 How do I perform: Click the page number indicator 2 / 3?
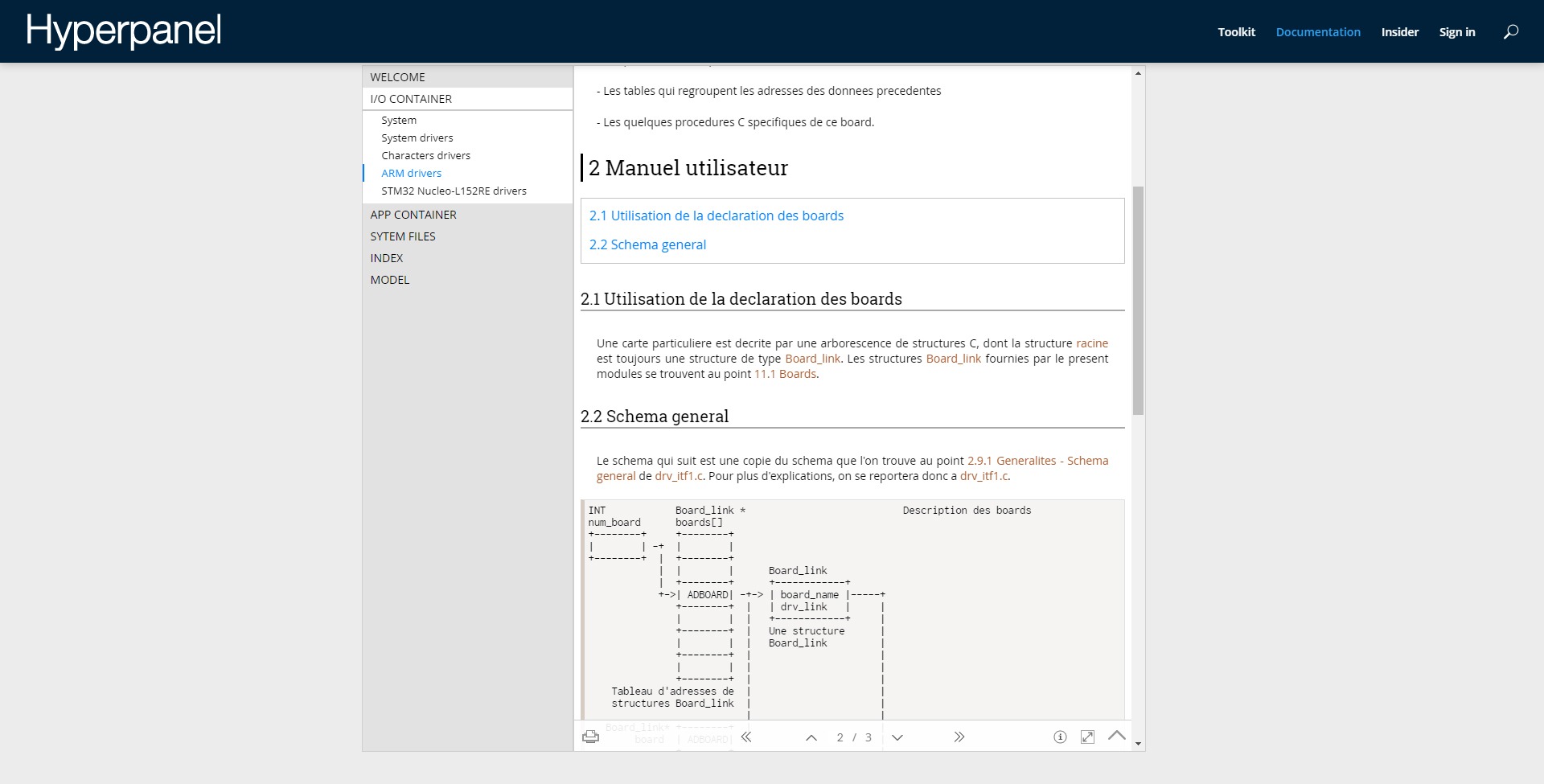(x=854, y=737)
